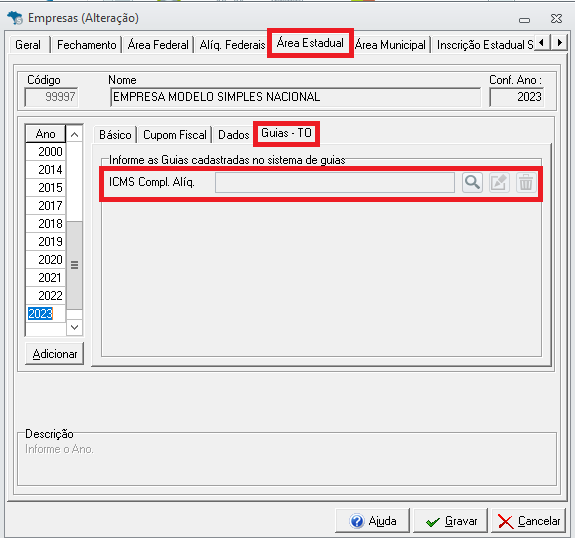Open the Área Estadual tab

(310, 43)
